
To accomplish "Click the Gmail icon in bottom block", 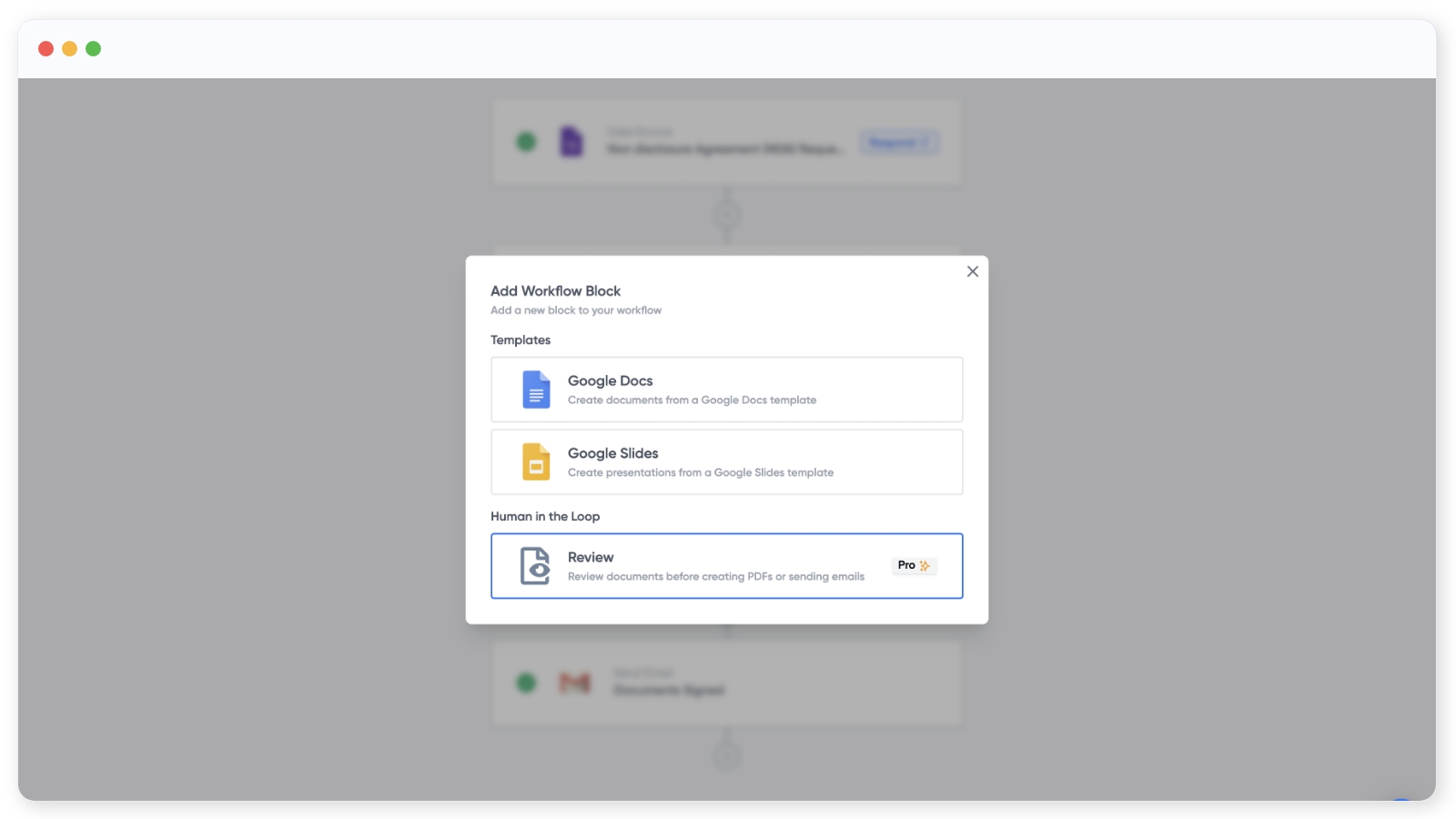I will pos(574,682).
